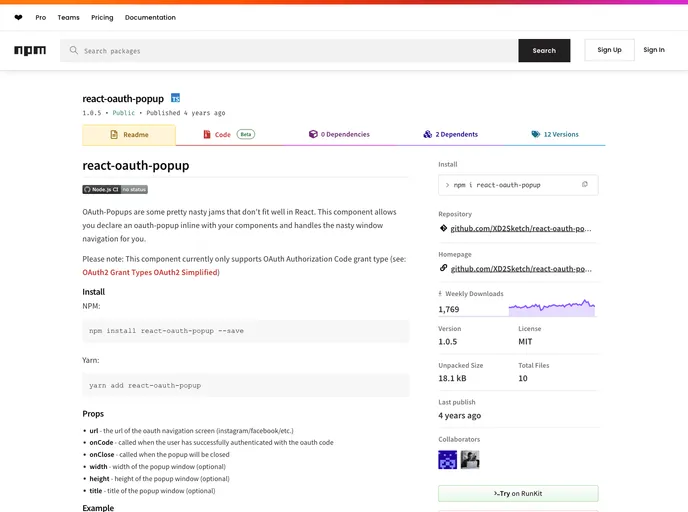Screen dimensions: 688x512
Task: Click the 'npm install react-oauth-popup --save' code block
Action: point(246,331)
